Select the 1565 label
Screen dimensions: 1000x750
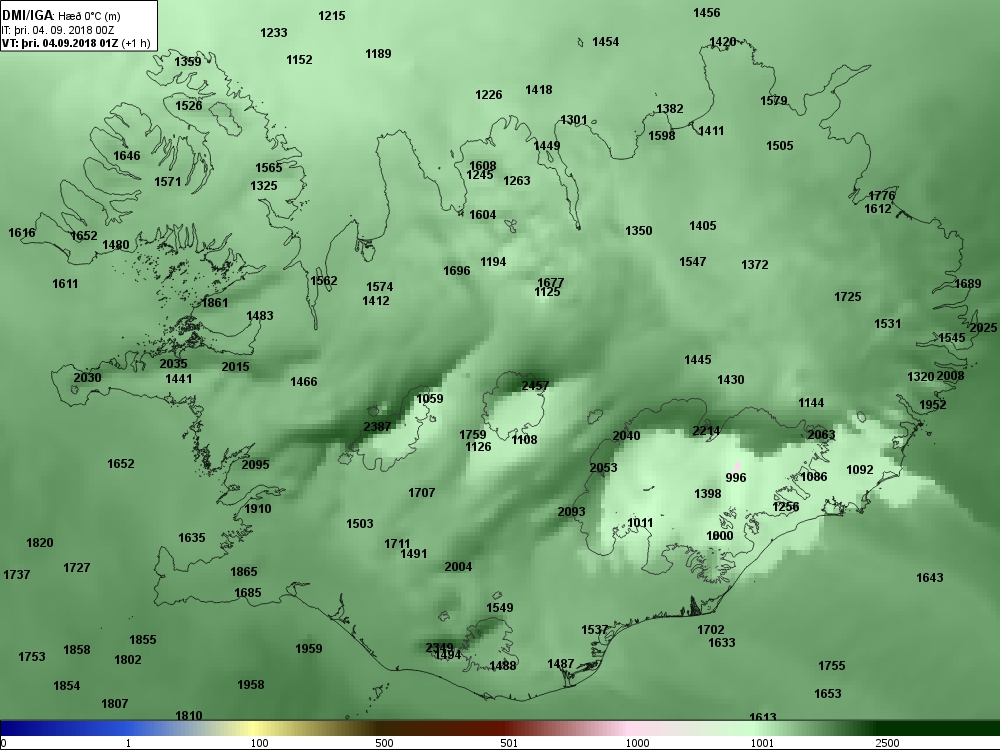point(268,167)
